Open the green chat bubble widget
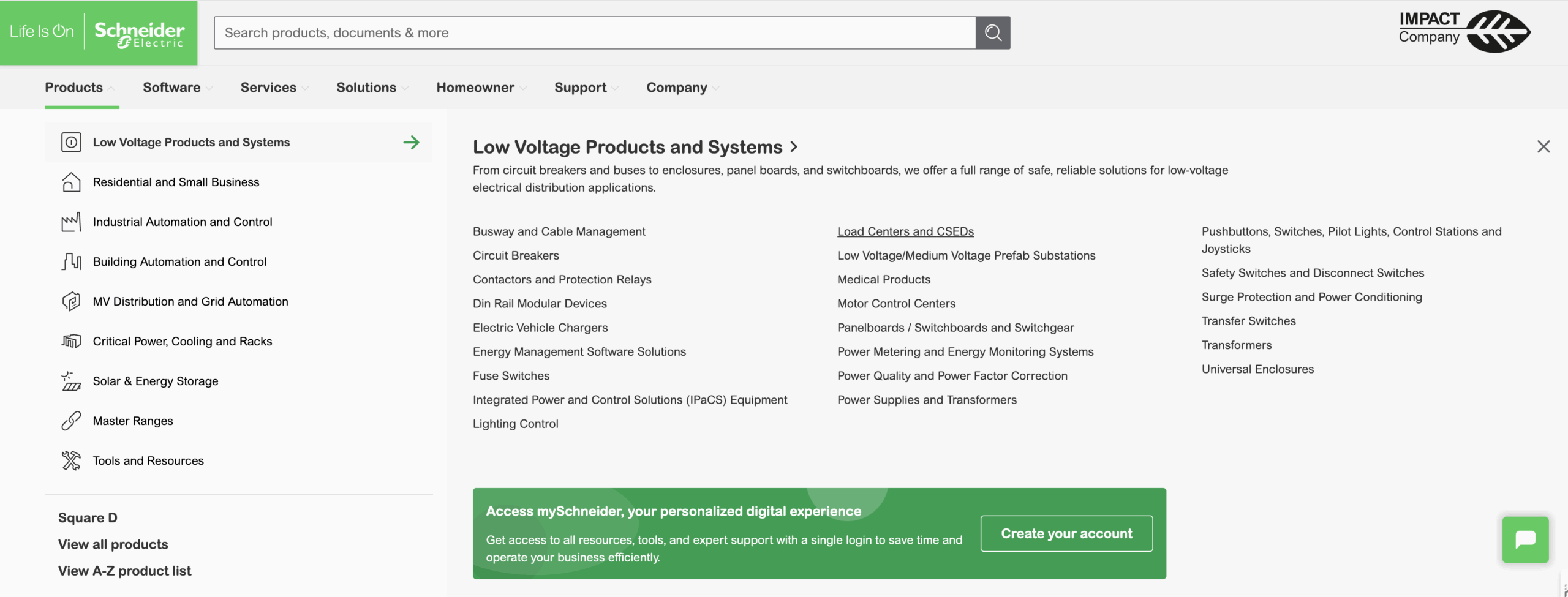Screen dimensions: 1568x597 point(1525,539)
